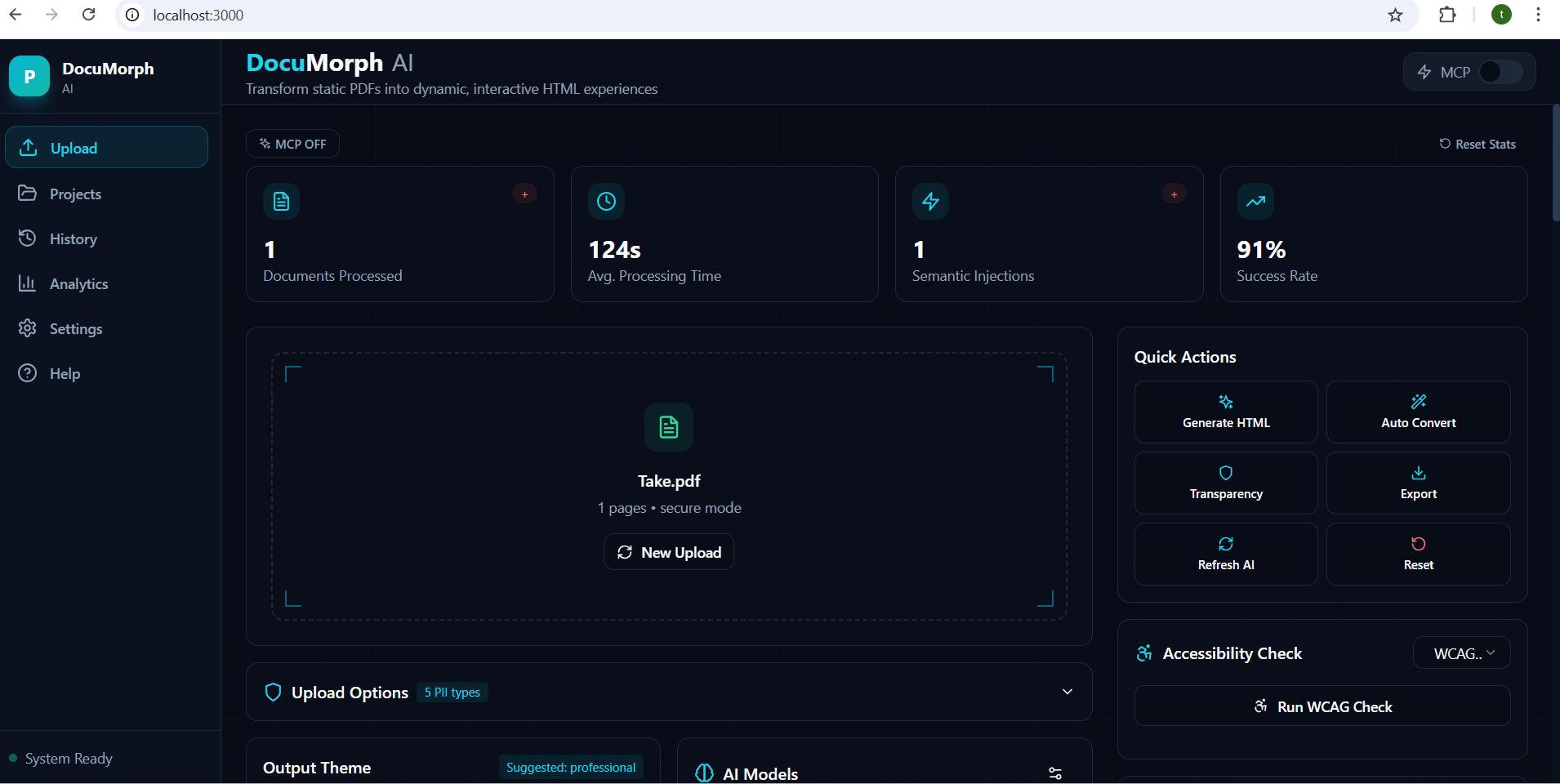Open the WCAG level dropdown
The height and width of the screenshot is (784, 1560).
pos(1462,653)
